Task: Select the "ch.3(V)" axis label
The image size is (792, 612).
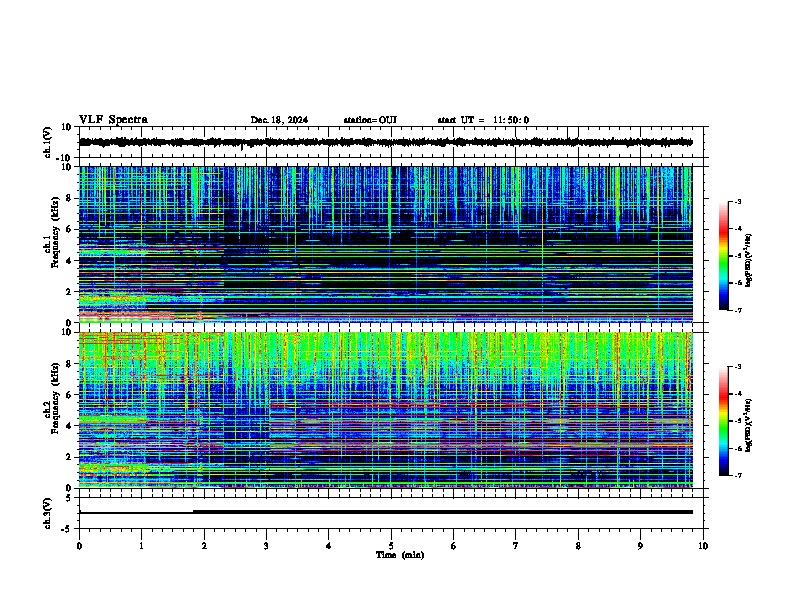Action: (48, 513)
